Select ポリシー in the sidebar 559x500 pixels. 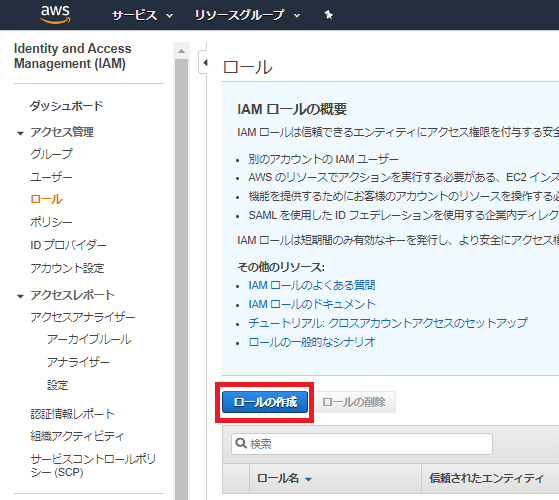[x=51, y=222]
